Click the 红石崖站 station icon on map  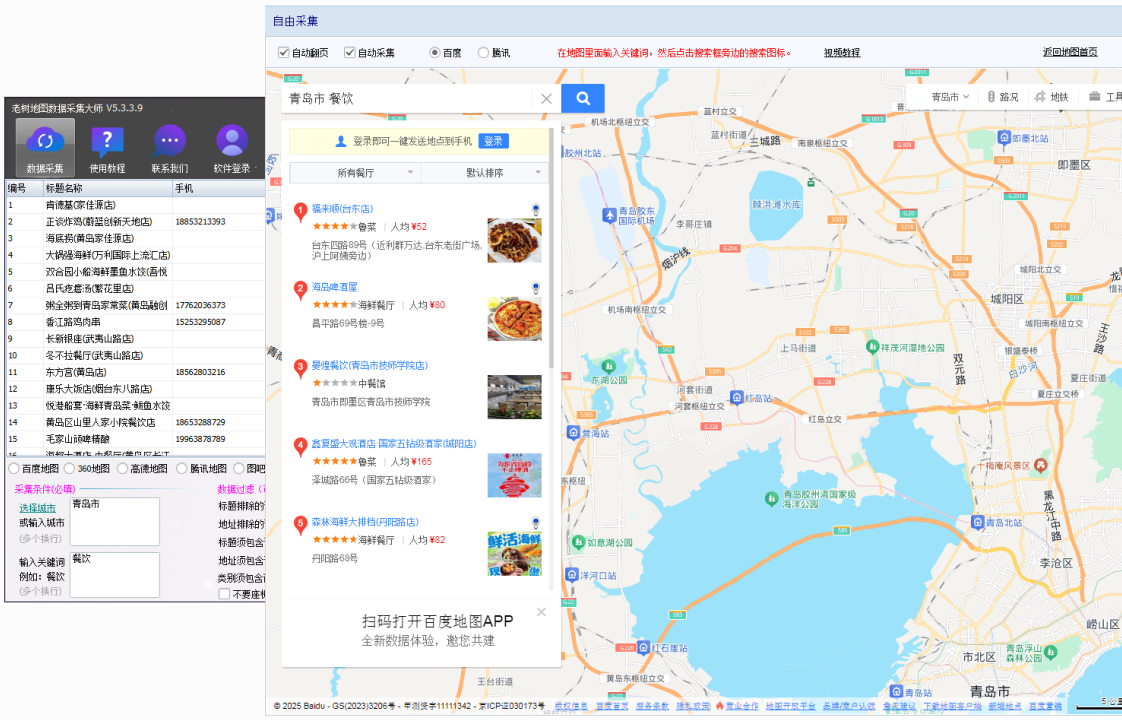[x=643, y=647]
